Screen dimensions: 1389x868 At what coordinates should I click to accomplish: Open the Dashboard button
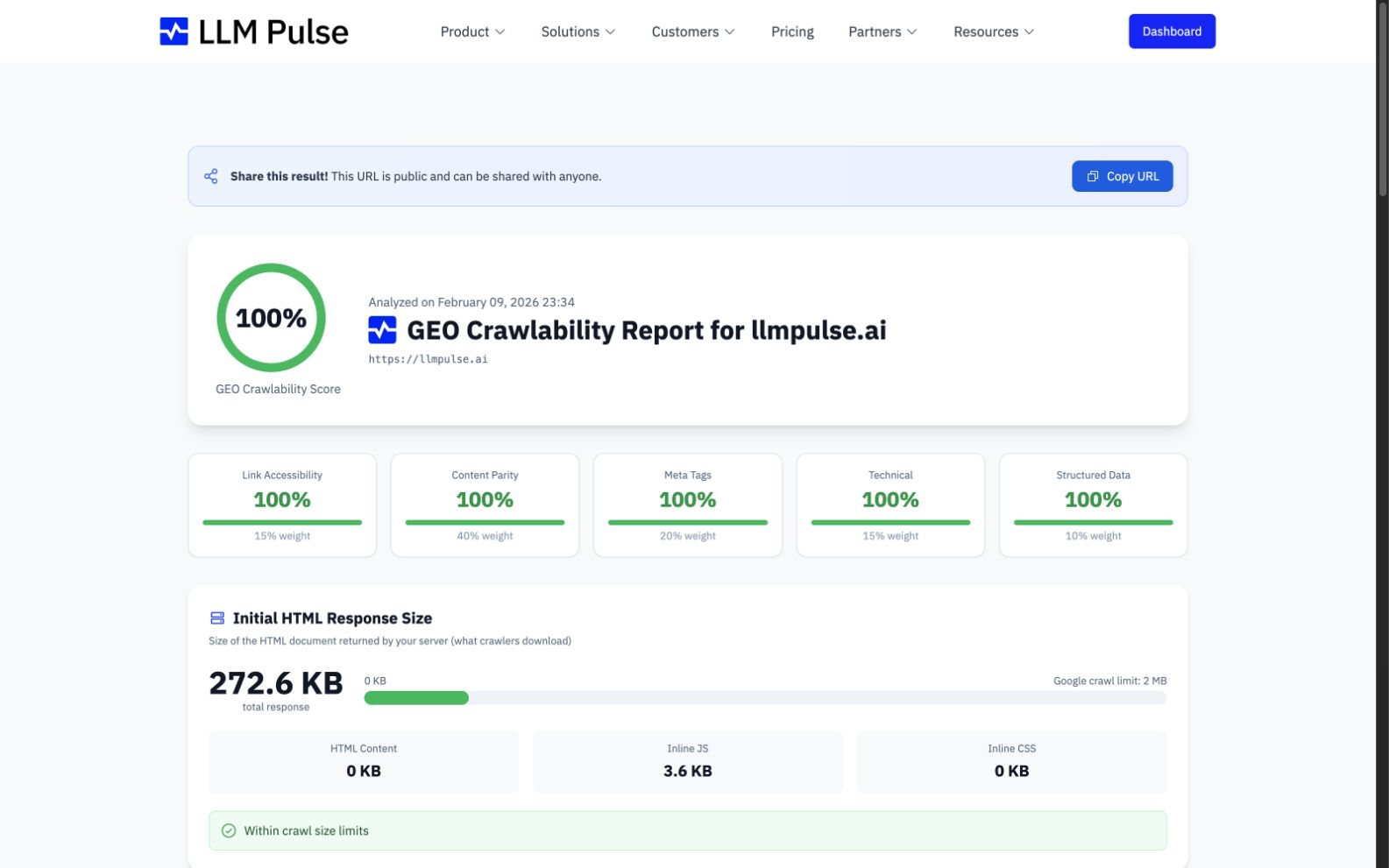[1172, 32]
